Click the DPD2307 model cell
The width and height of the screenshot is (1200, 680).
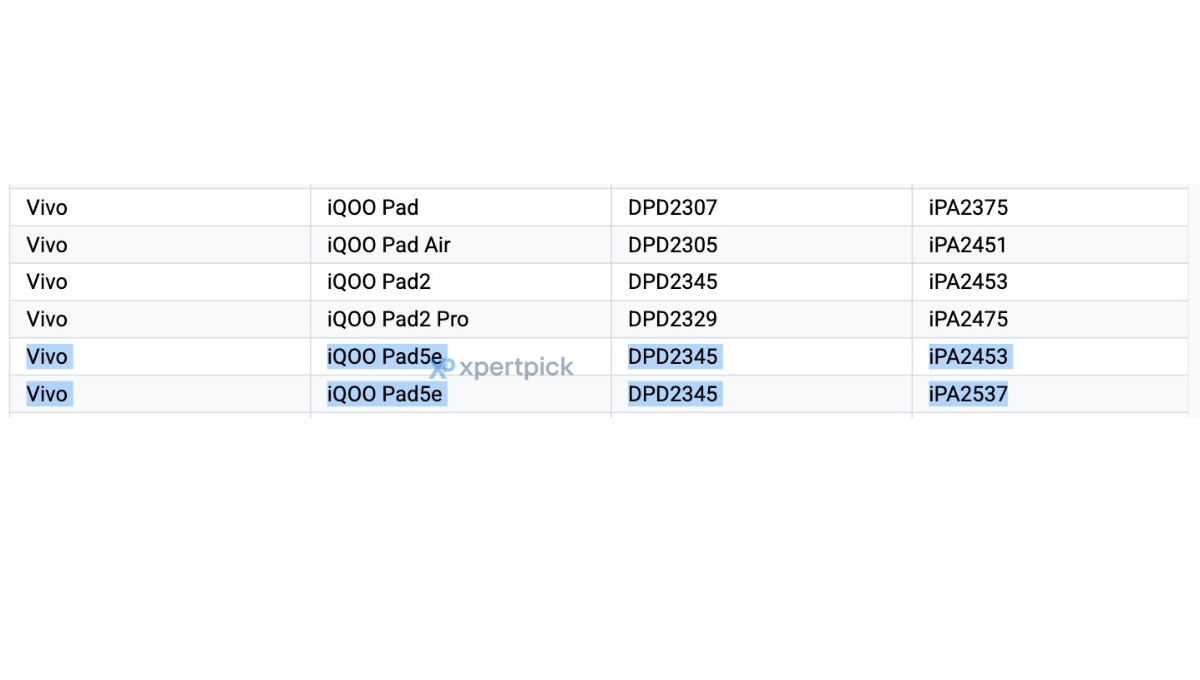click(762, 208)
